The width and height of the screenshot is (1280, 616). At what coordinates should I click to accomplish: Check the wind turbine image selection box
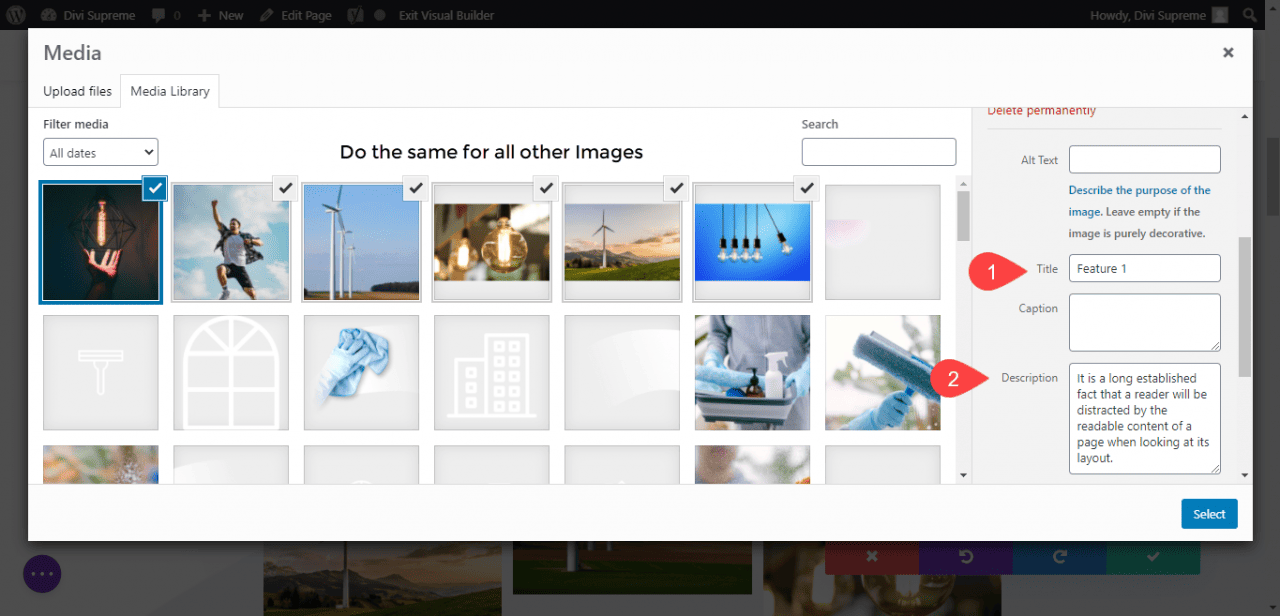point(415,188)
